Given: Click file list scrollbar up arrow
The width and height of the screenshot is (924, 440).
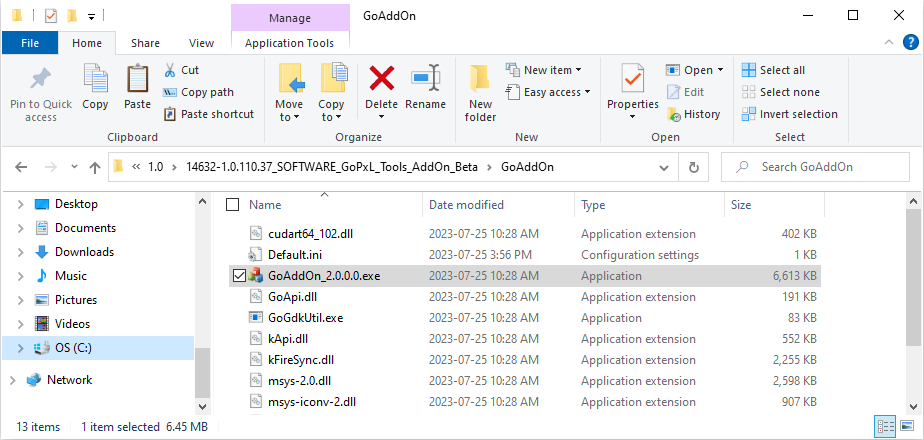Looking at the screenshot, I should 914,202.
